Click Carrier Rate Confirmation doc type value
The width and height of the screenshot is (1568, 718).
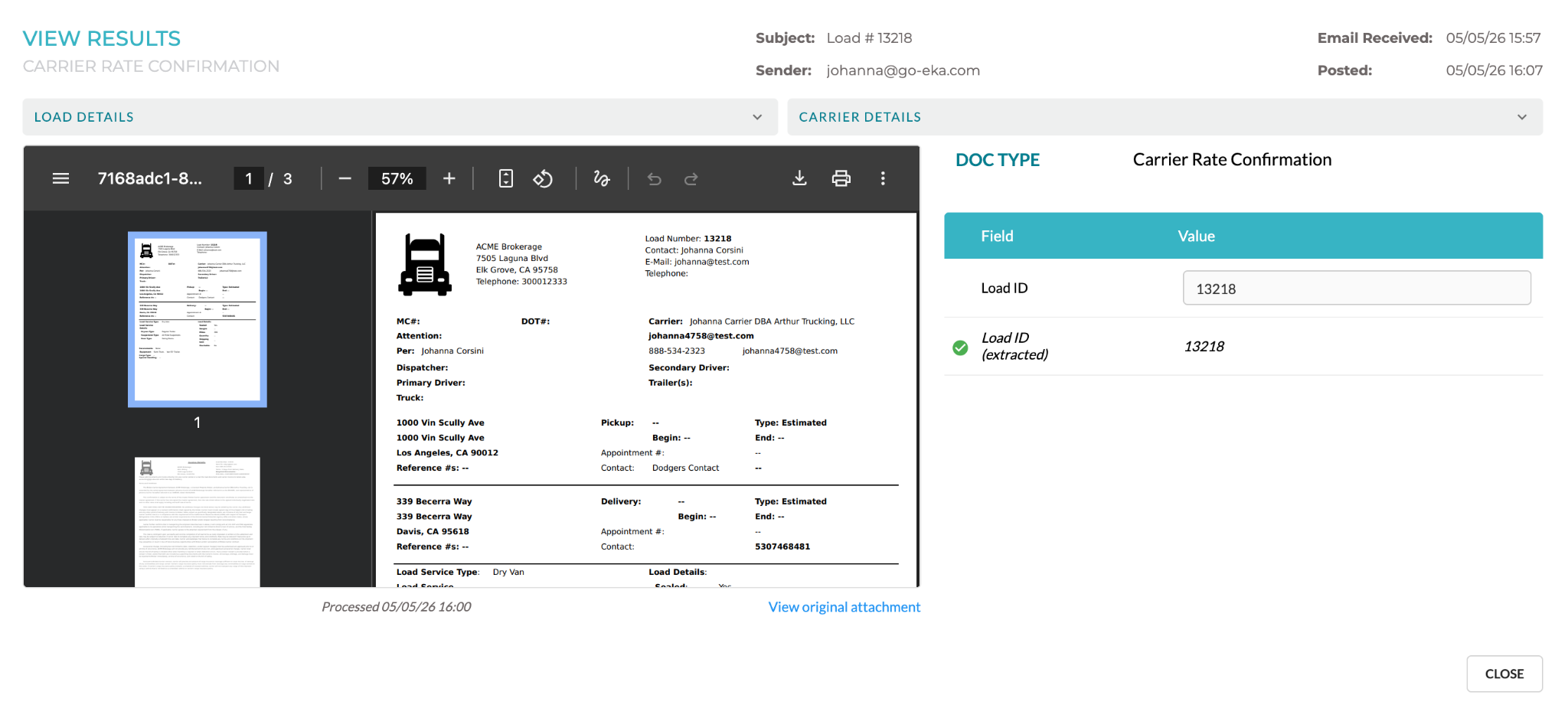tap(1233, 160)
